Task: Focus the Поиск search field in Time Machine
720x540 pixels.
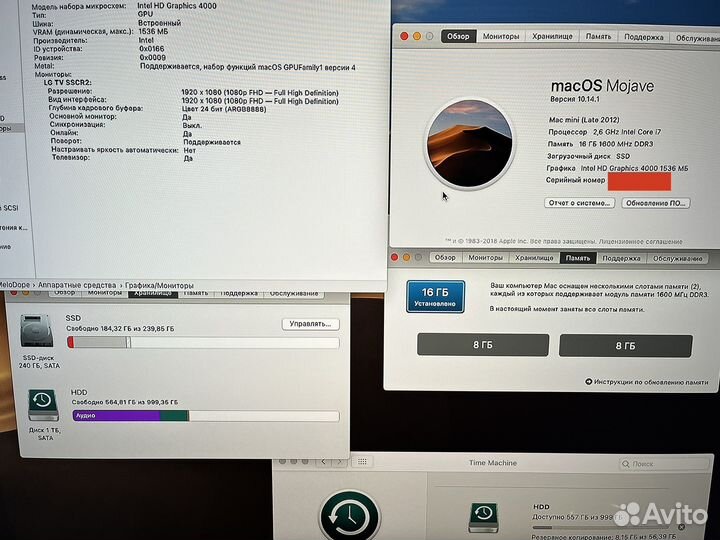Action: [665, 464]
